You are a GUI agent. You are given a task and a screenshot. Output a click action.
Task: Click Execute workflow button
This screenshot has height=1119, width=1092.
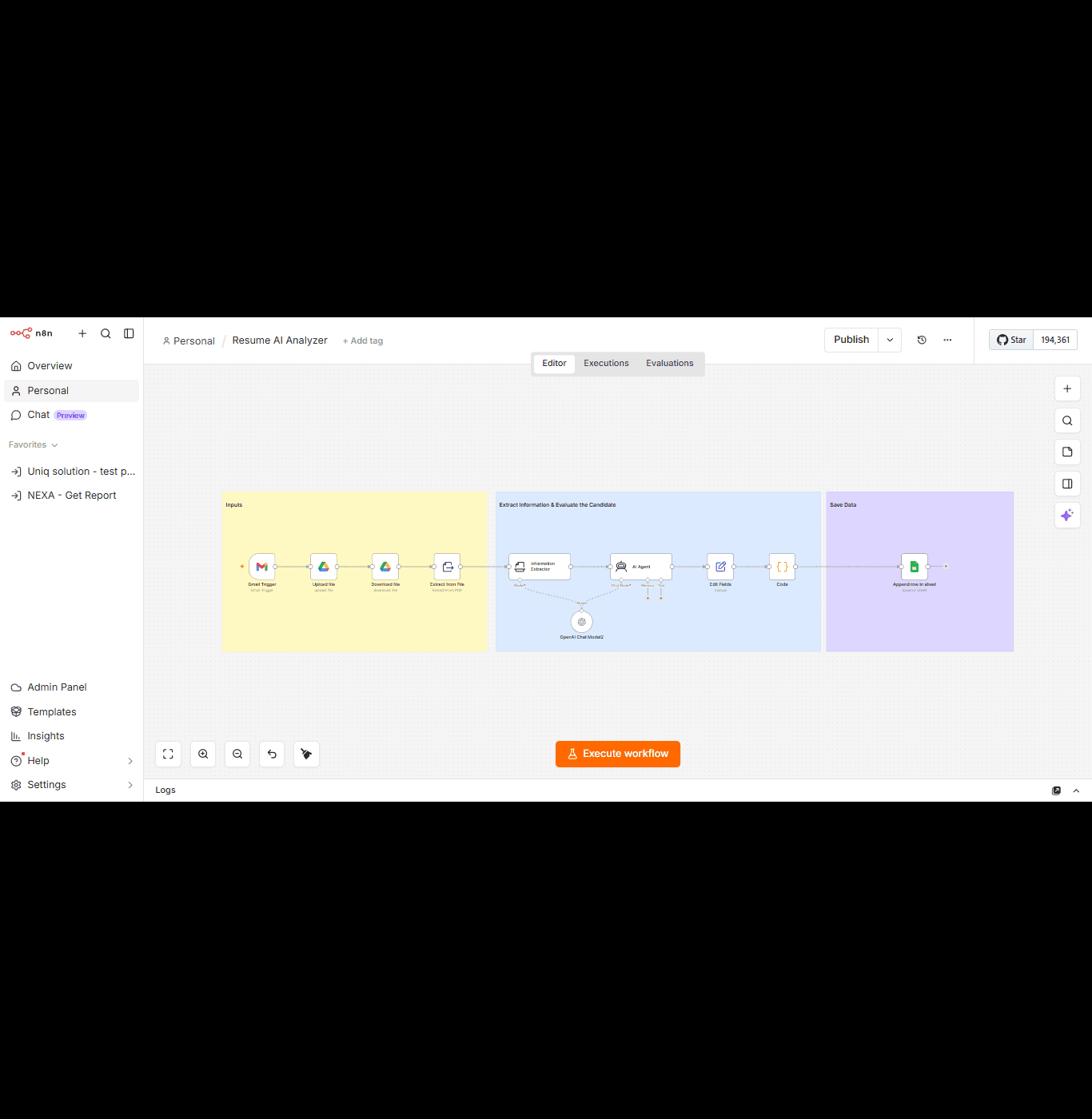tap(618, 754)
